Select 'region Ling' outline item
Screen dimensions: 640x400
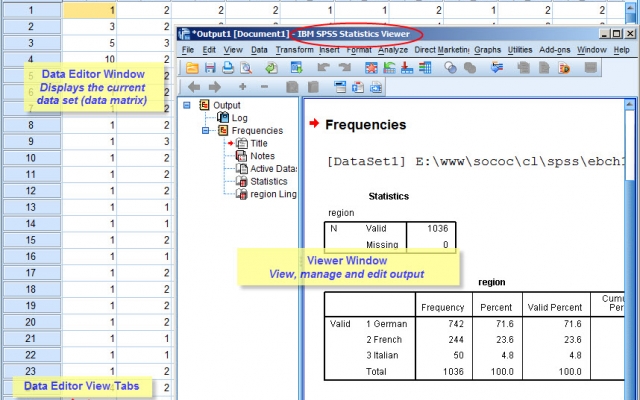[x=273, y=194]
